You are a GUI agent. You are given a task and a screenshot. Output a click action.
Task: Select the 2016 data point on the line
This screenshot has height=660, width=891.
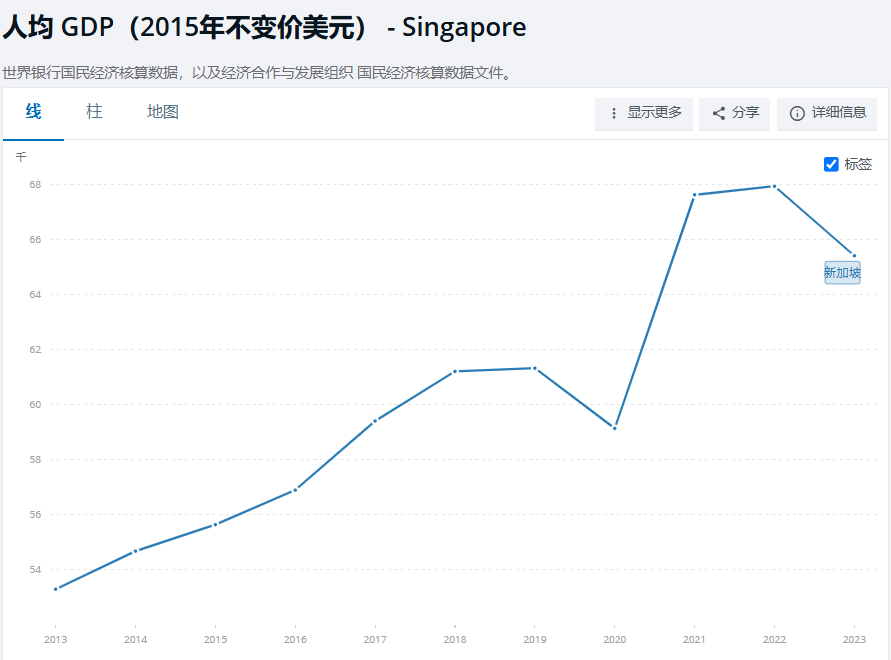pyautogui.click(x=295, y=489)
